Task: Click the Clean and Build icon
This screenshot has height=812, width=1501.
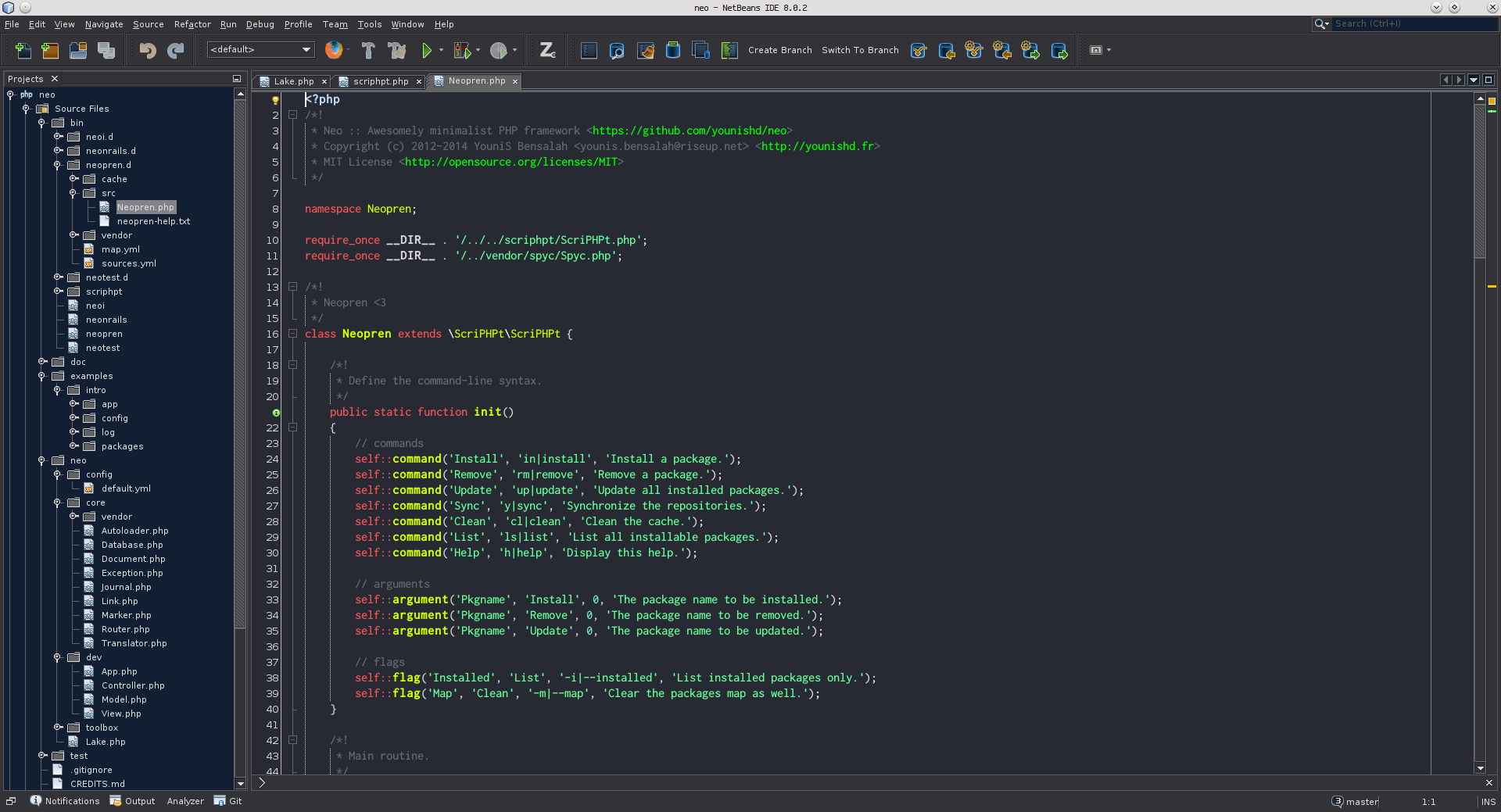Action: click(397, 50)
